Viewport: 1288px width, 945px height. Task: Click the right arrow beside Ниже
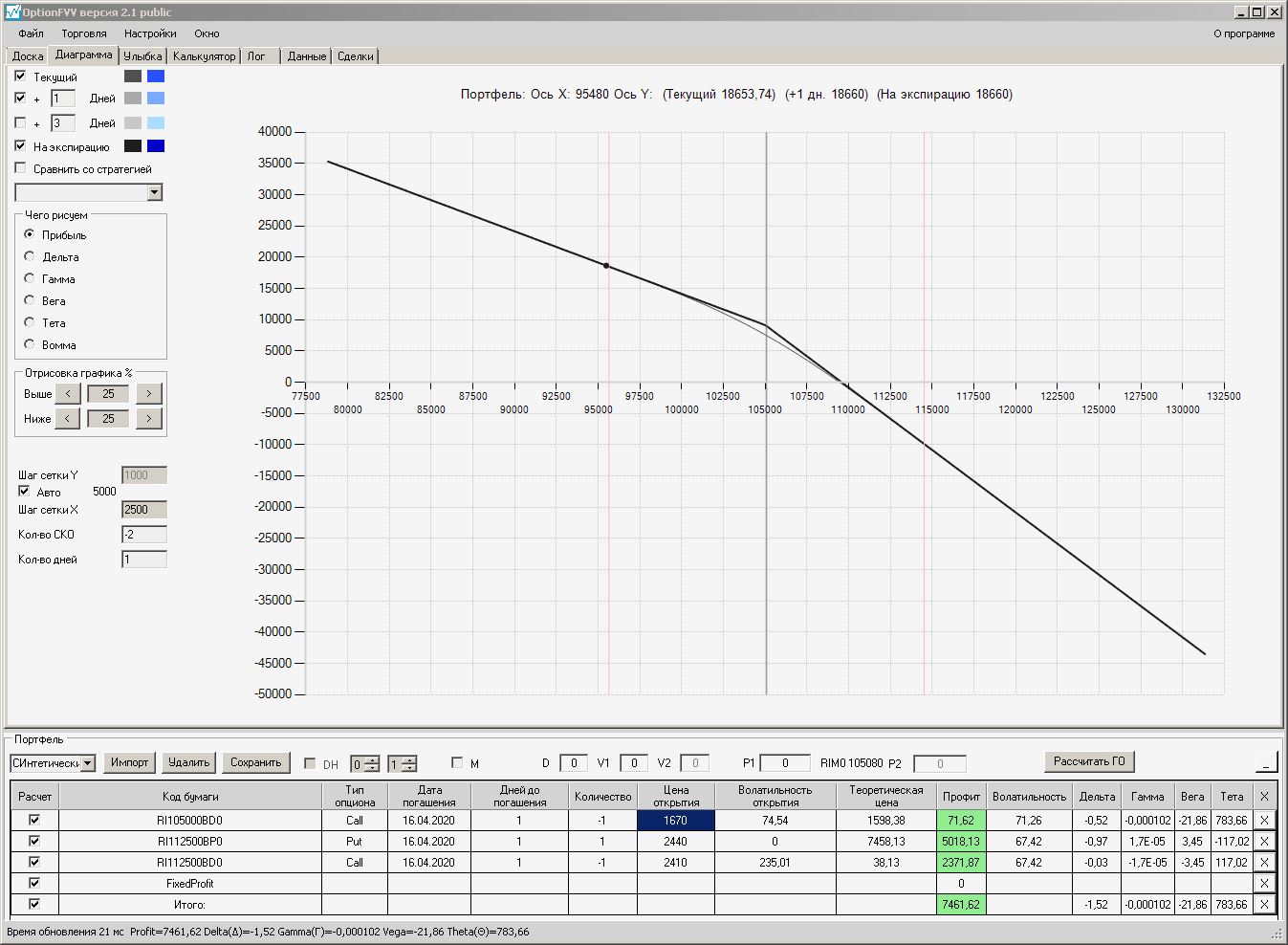point(149,418)
